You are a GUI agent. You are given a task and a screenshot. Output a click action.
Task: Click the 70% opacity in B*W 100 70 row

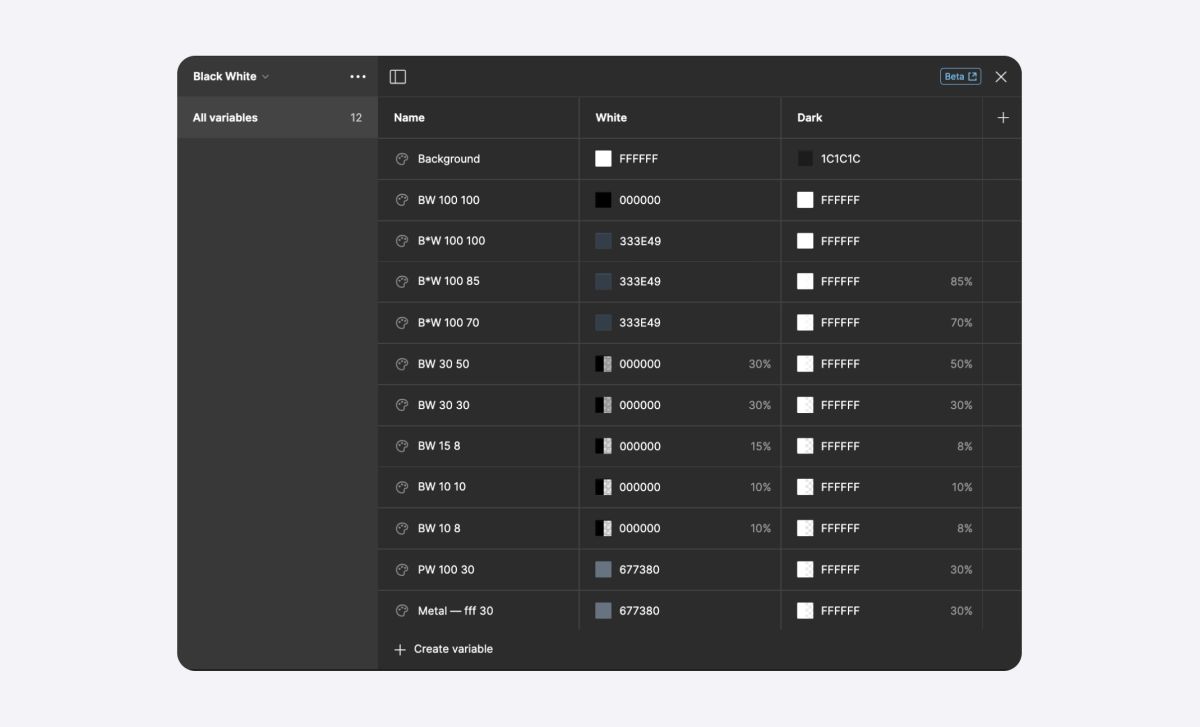point(961,323)
